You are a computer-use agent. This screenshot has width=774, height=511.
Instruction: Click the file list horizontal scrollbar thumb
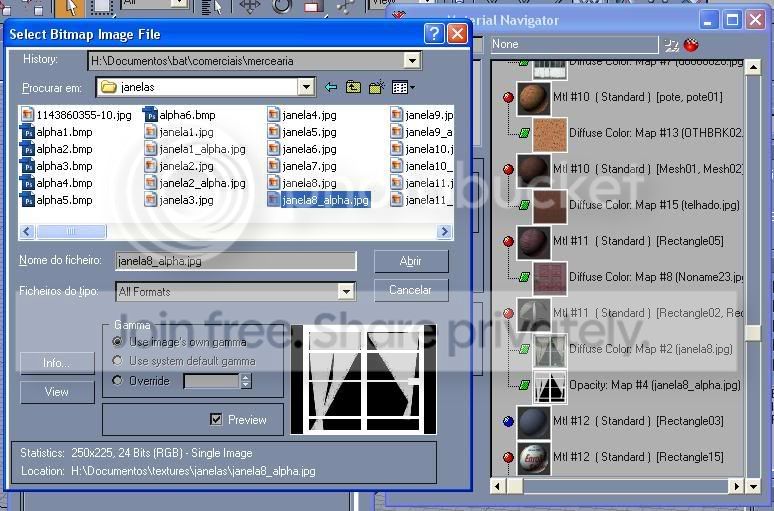click(71, 231)
